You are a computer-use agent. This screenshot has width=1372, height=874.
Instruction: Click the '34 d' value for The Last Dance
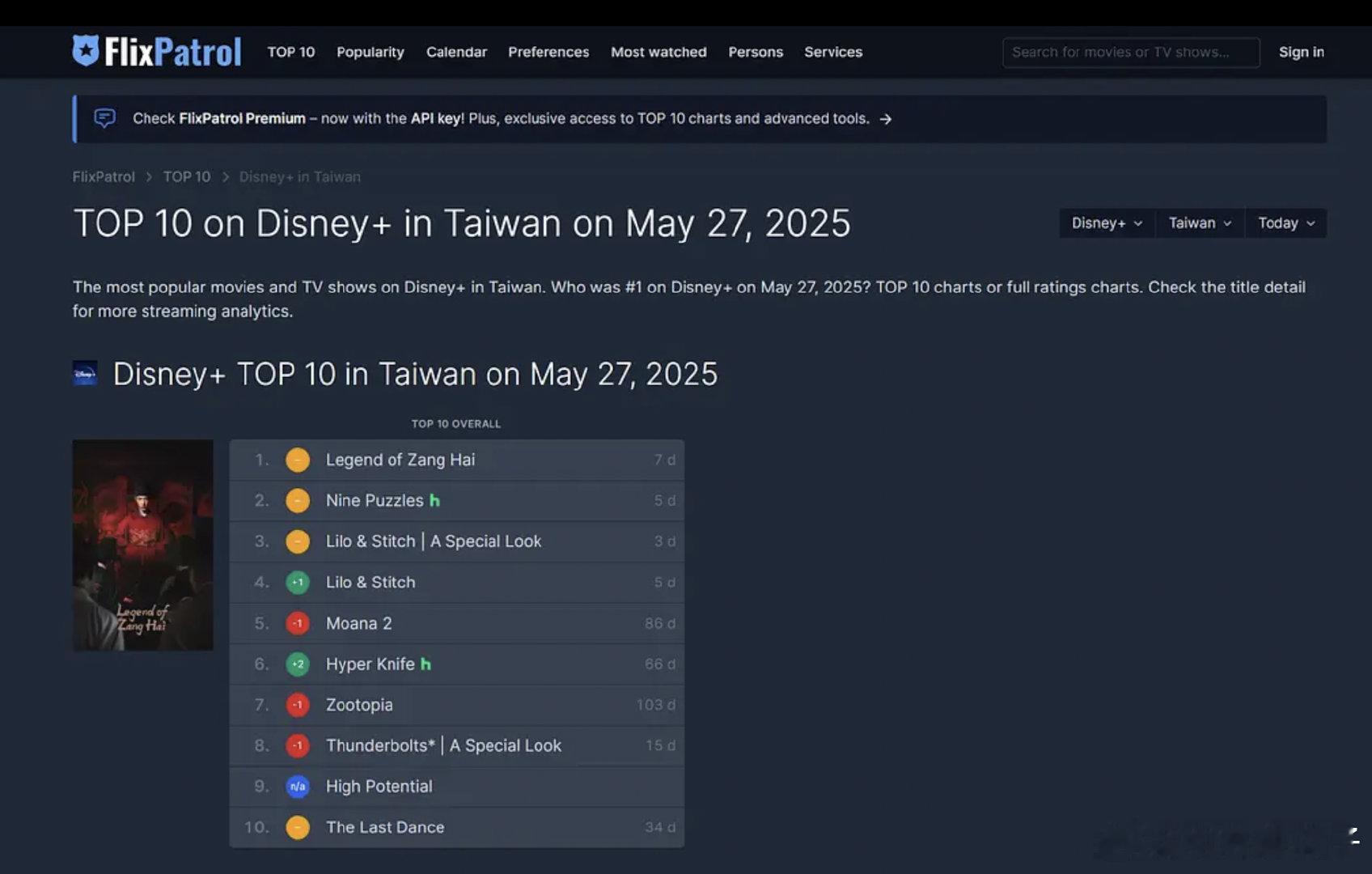pyautogui.click(x=660, y=827)
